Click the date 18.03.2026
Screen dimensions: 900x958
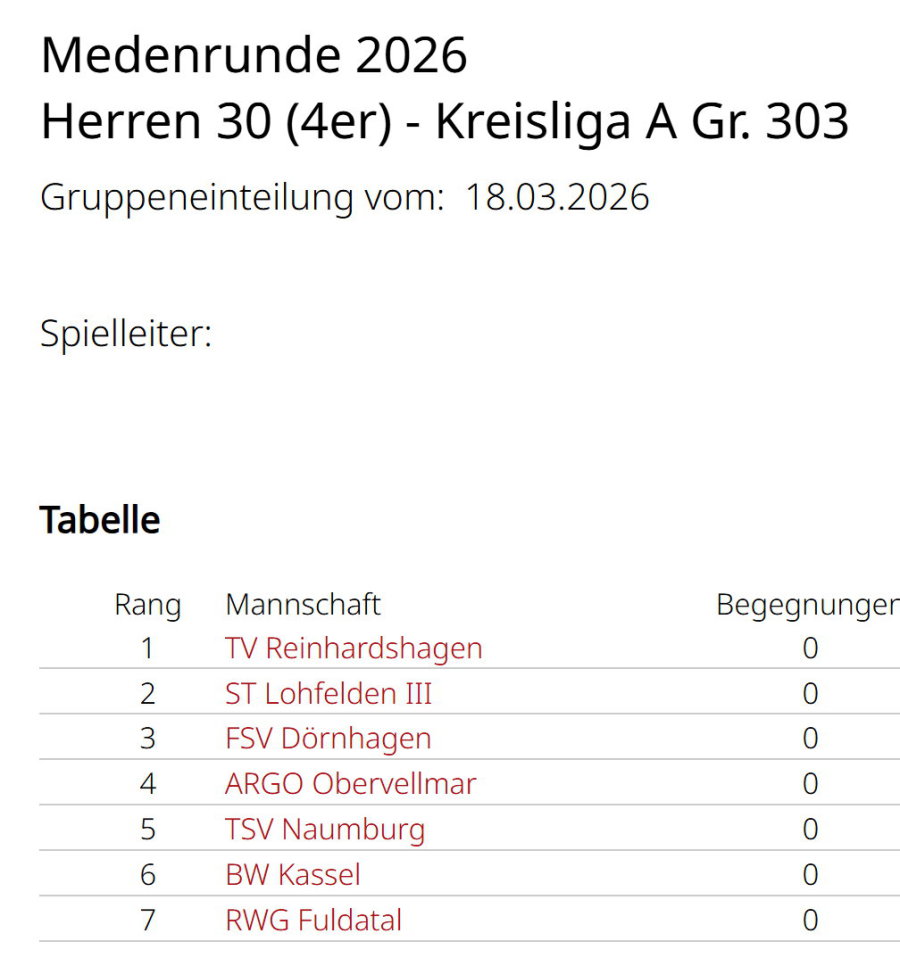click(557, 197)
